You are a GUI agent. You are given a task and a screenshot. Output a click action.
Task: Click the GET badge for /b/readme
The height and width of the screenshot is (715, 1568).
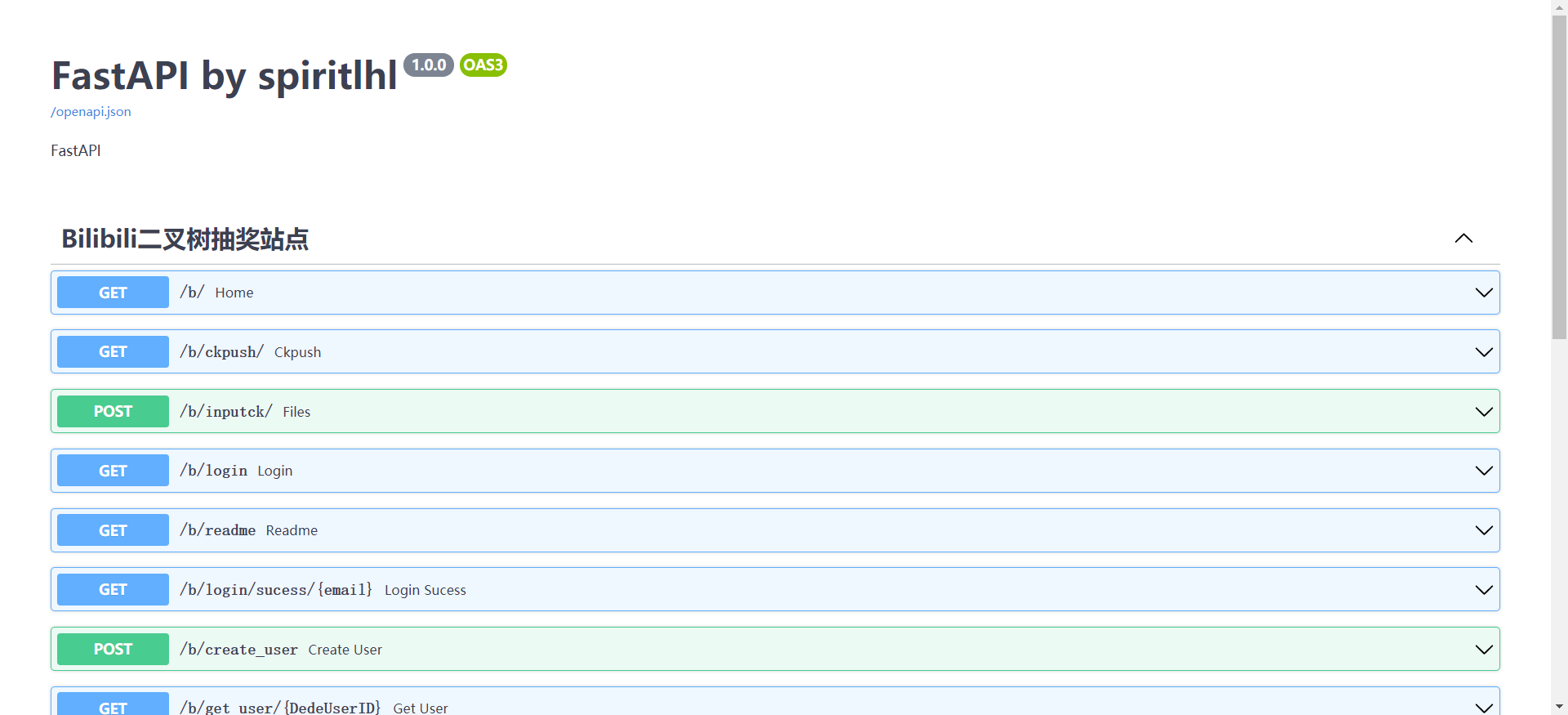113,530
